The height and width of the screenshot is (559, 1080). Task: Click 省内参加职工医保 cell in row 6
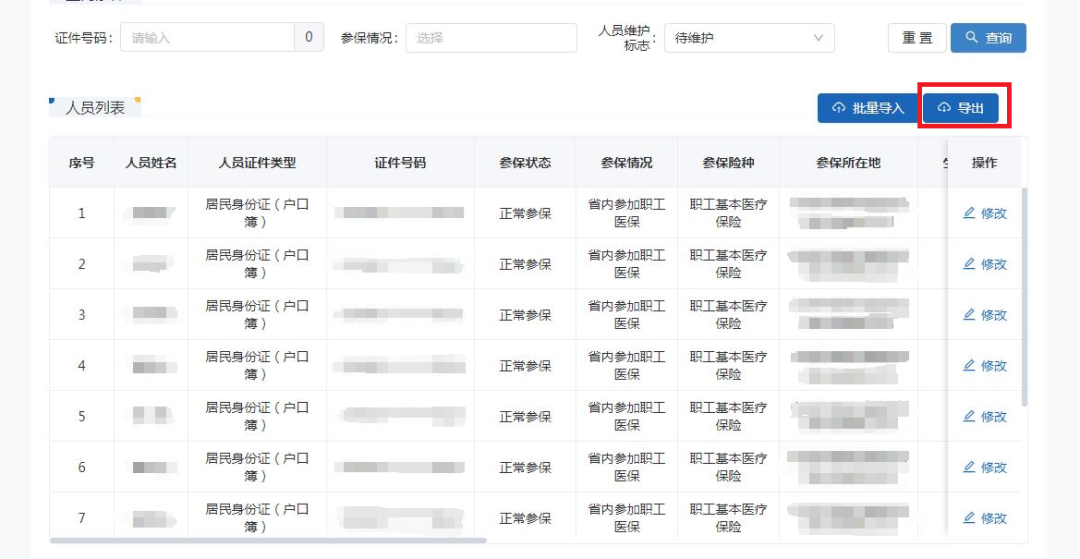coord(627,467)
